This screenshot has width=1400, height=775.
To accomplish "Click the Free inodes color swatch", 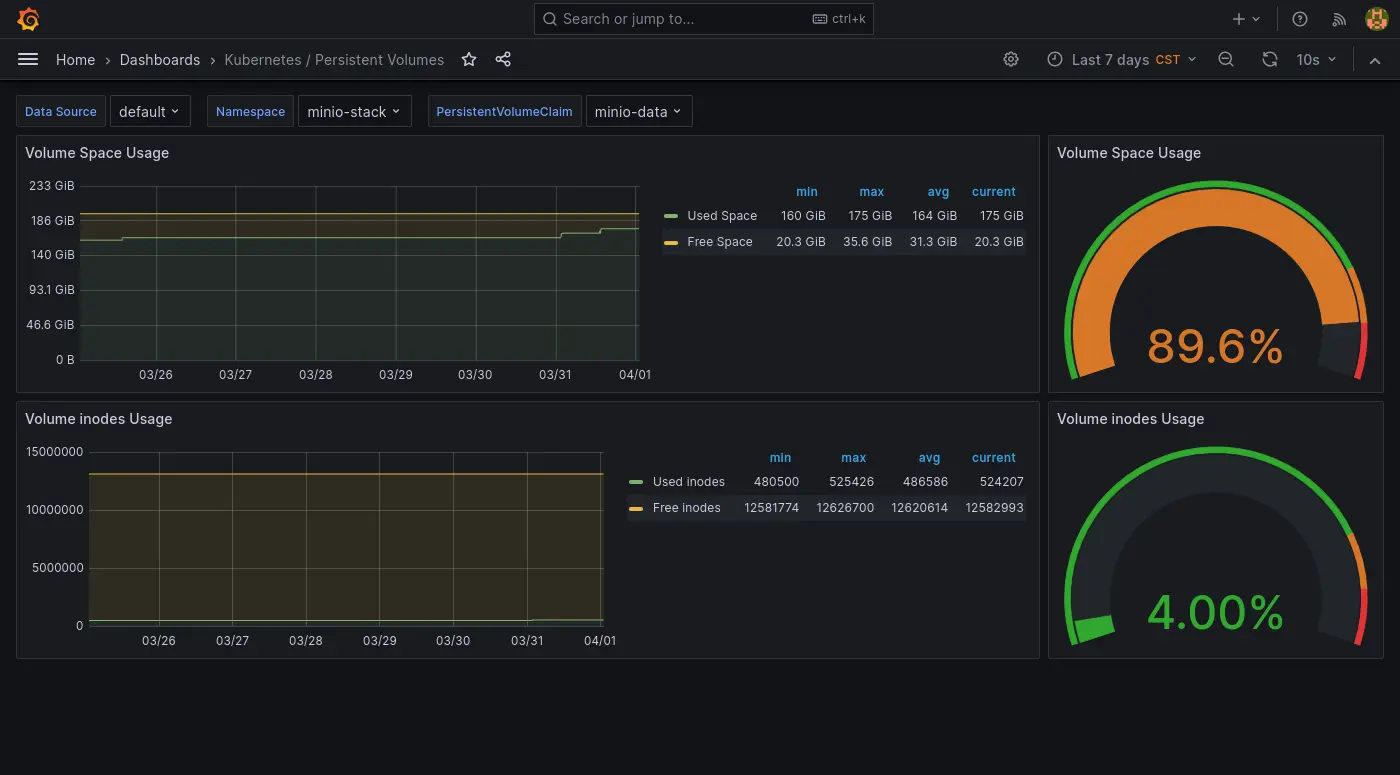I will coord(636,508).
